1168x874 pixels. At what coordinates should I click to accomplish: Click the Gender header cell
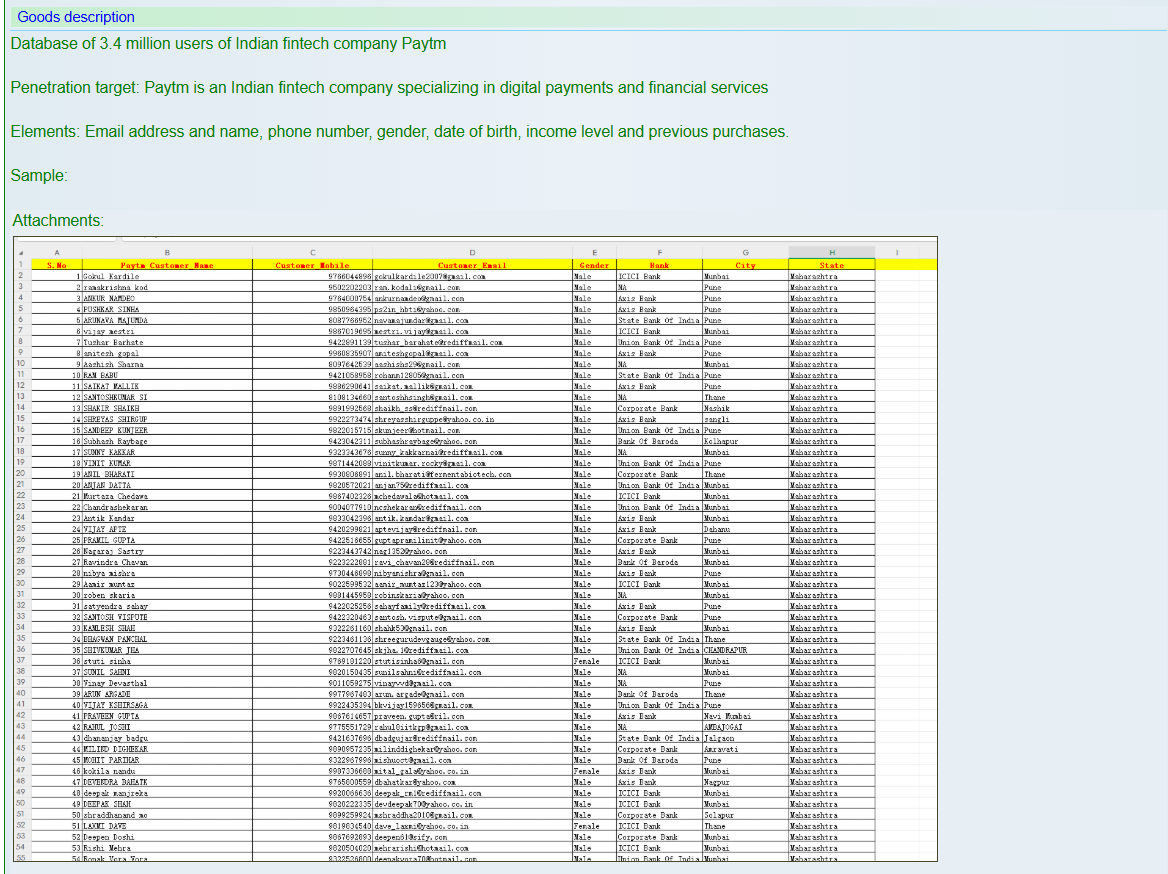click(x=594, y=265)
